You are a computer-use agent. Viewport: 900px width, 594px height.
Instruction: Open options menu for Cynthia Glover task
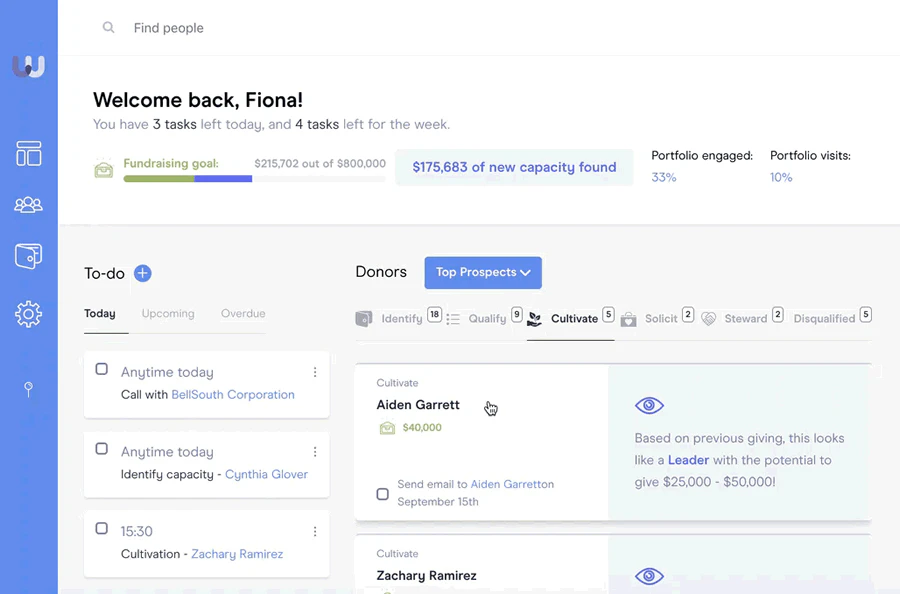[315, 451]
